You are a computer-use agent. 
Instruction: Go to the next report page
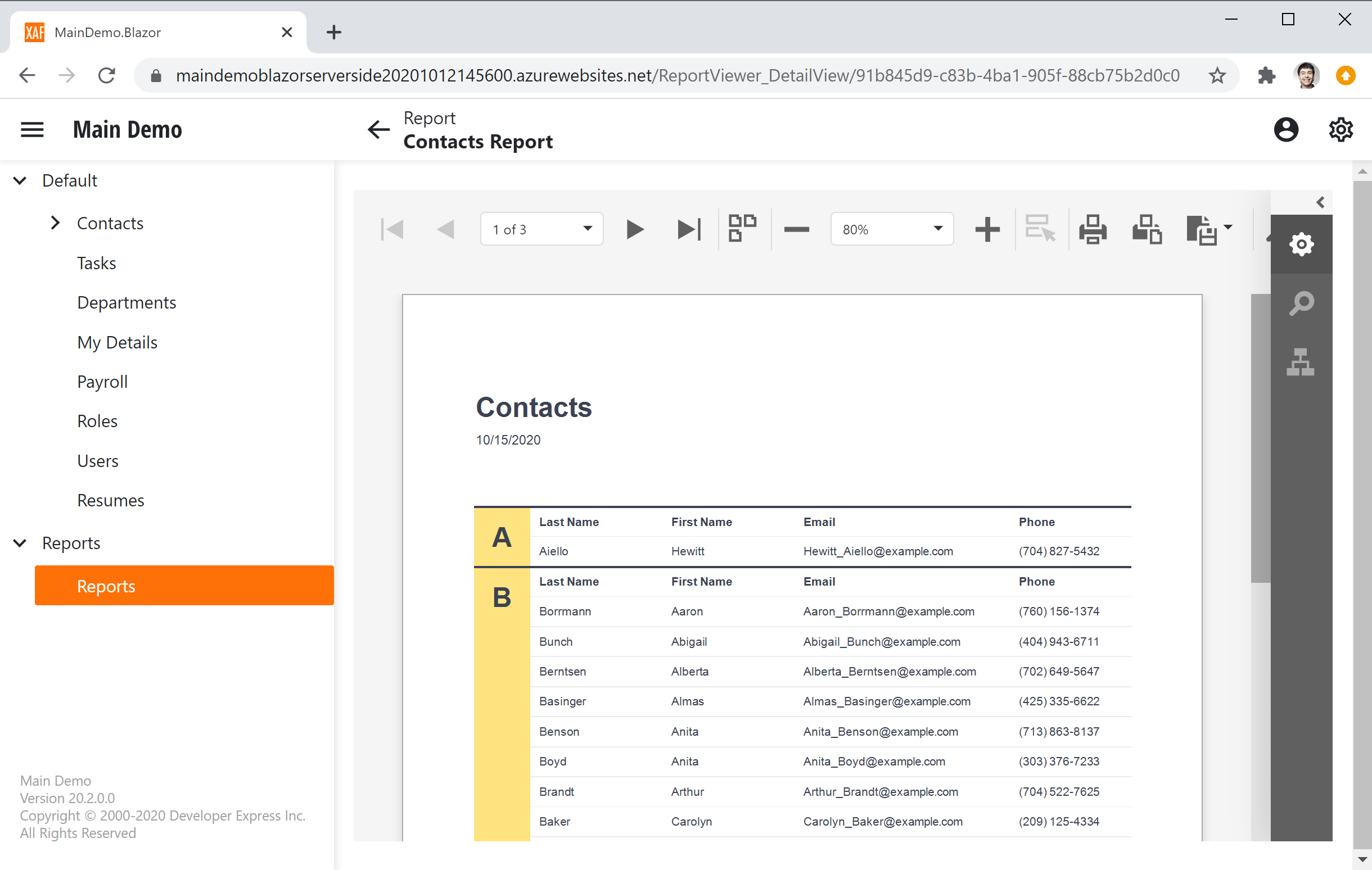pyautogui.click(x=634, y=229)
